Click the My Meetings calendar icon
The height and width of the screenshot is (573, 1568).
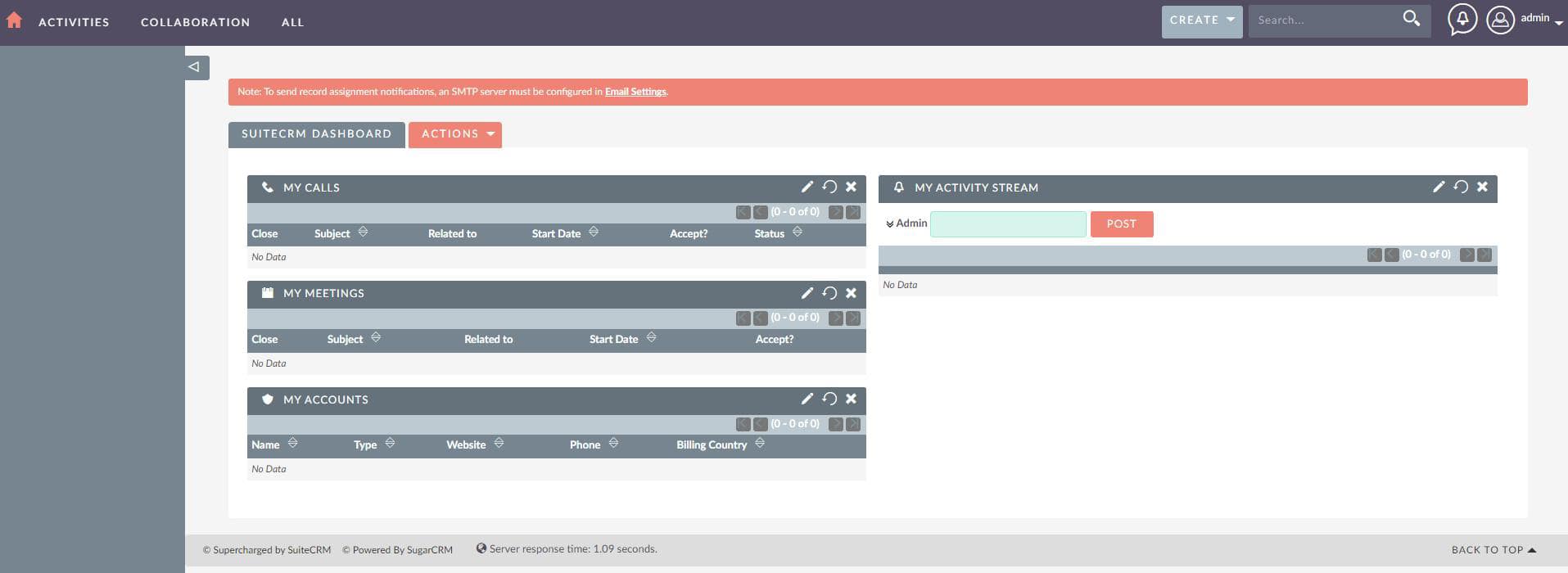(x=267, y=293)
